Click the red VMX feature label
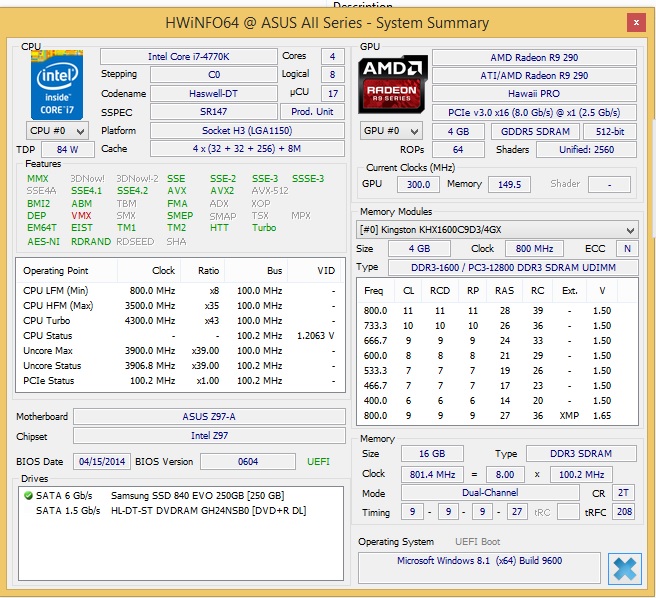 tap(81, 216)
